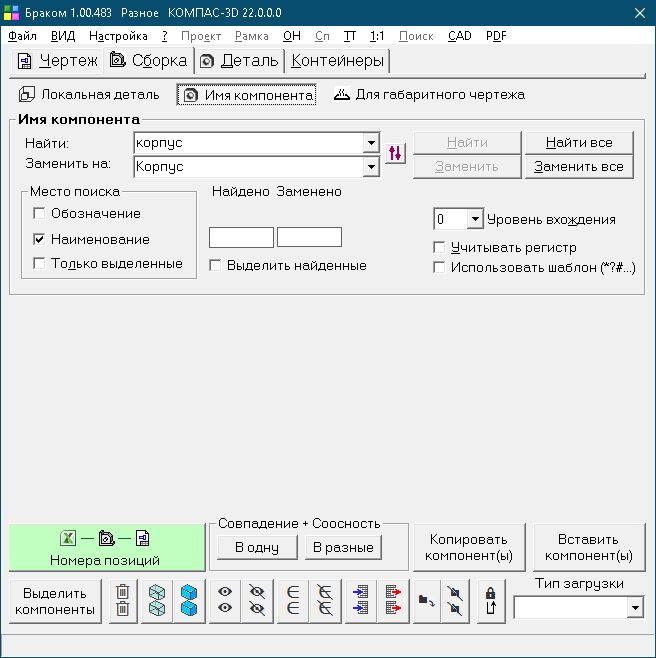This screenshot has width=656, height=658.
Task: Click the hide components crossed-eye button
Action: click(257, 601)
